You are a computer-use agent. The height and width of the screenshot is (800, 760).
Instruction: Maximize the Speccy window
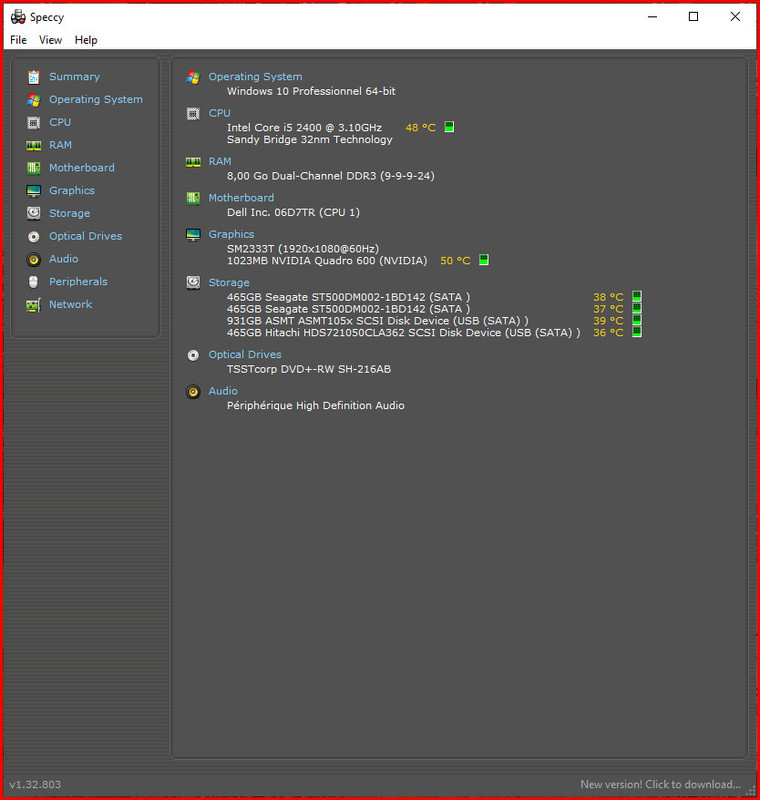tap(693, 17)
